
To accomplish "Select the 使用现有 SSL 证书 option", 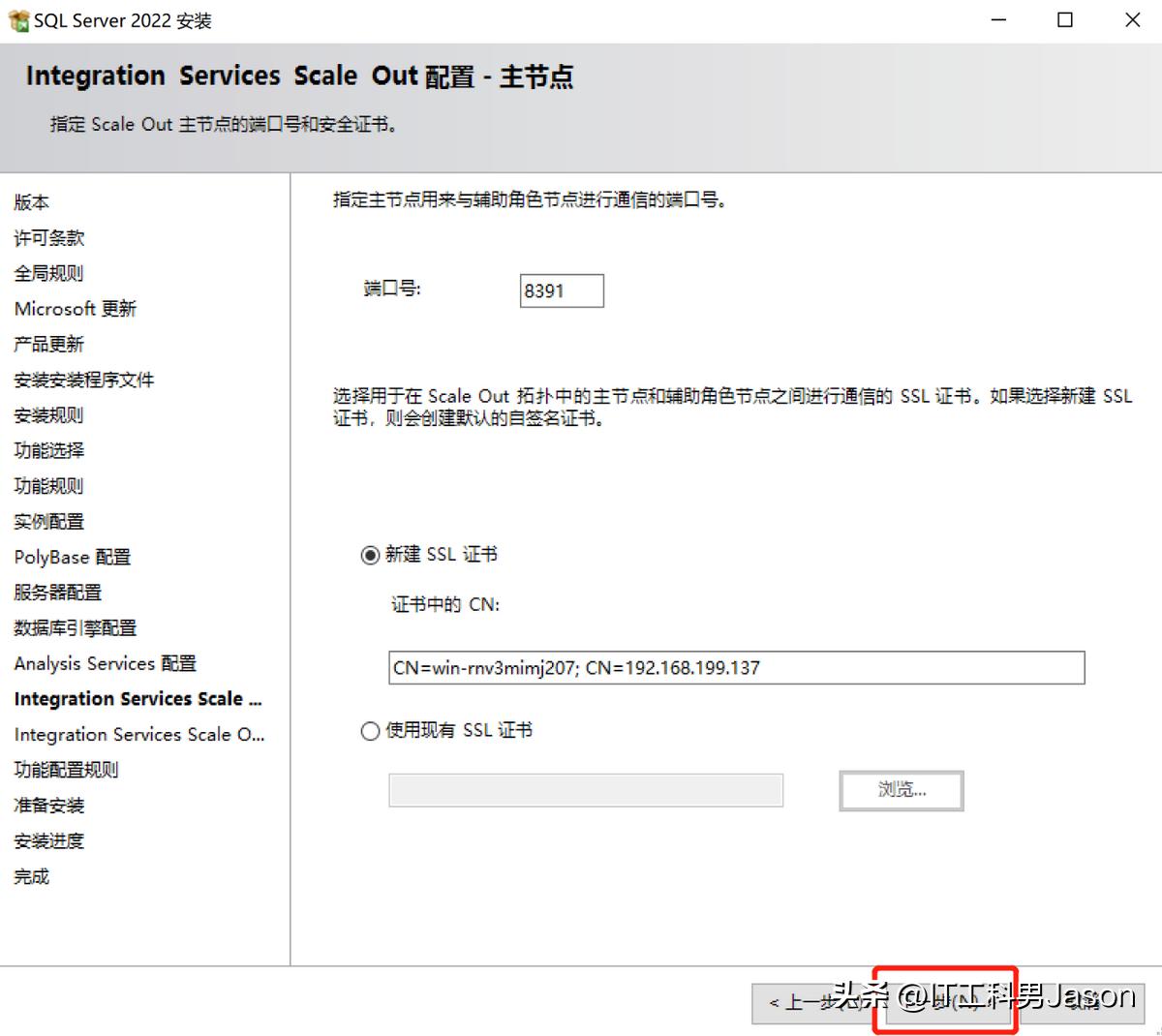I will coord(369,731).
